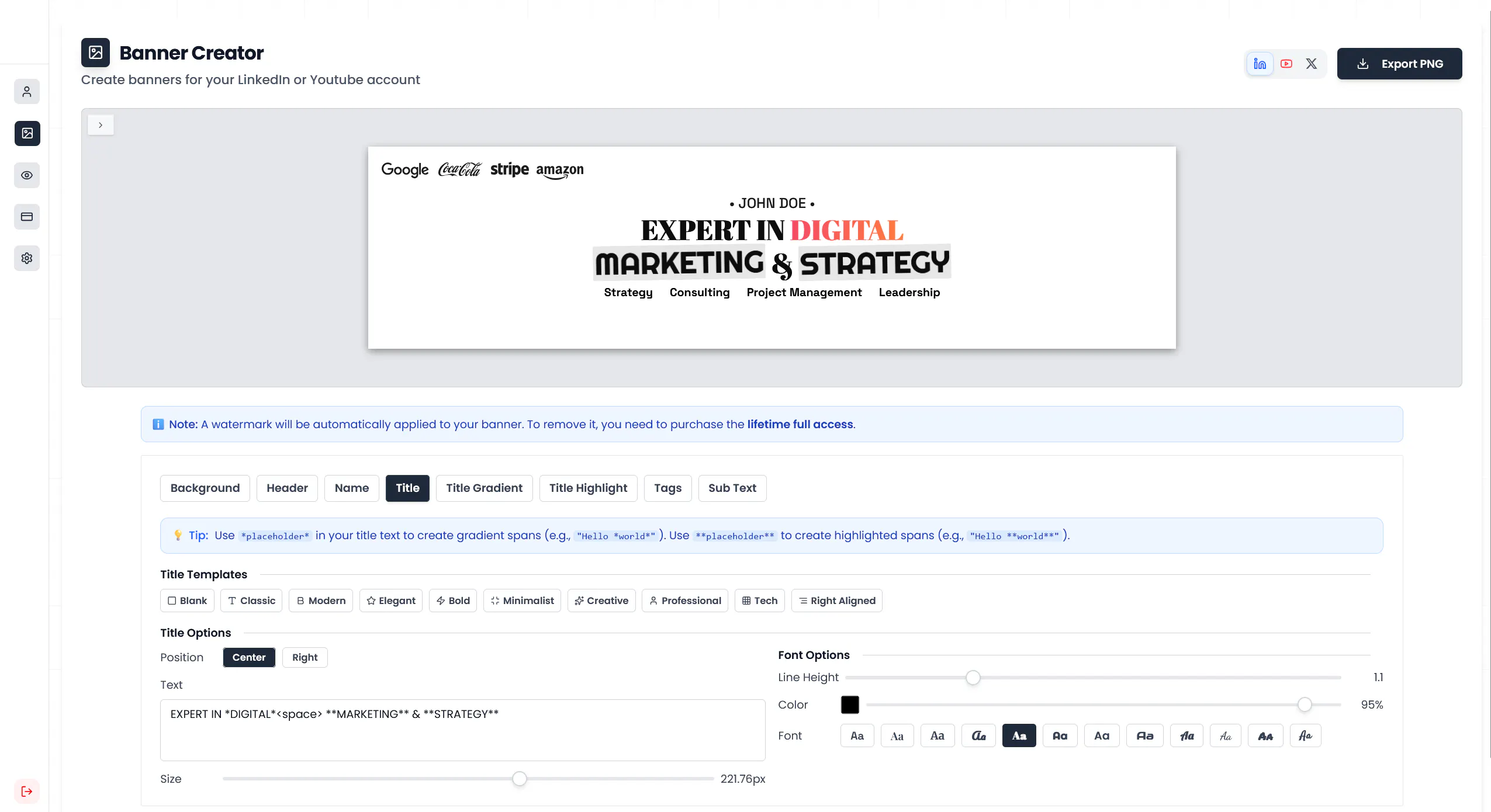Click the DIGITAL gradient word on the banner
Screen dimensions: 1491x812
click(847, 230)
